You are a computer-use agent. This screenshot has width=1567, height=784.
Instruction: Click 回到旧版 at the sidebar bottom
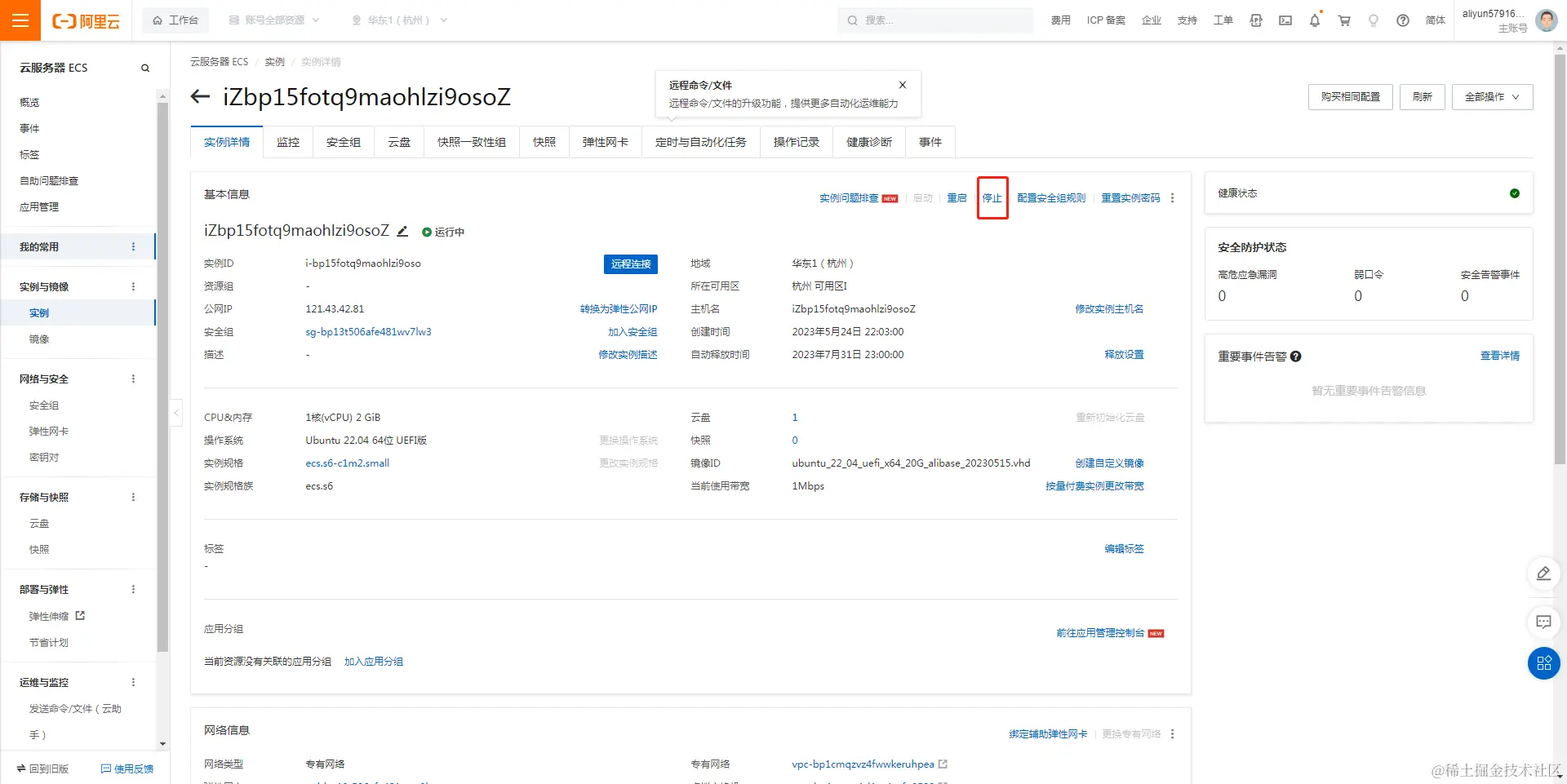(42, 769)
